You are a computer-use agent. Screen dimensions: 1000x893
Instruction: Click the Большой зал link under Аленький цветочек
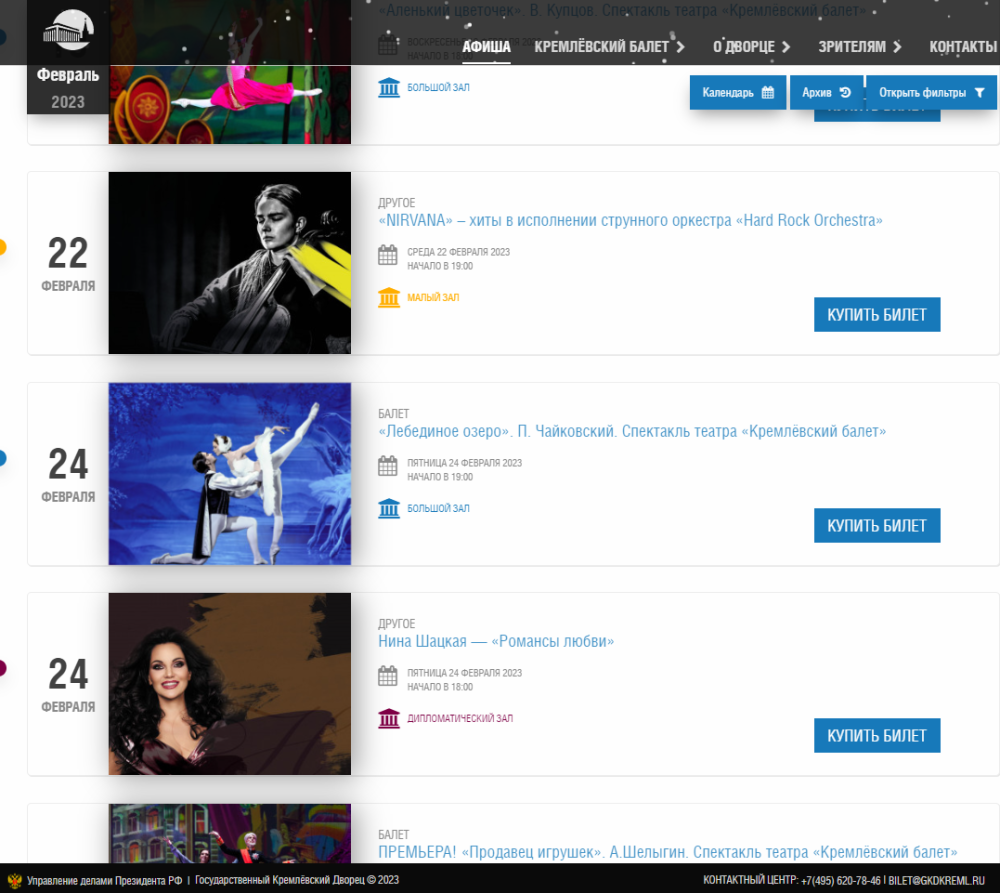[x=438, y=87]
